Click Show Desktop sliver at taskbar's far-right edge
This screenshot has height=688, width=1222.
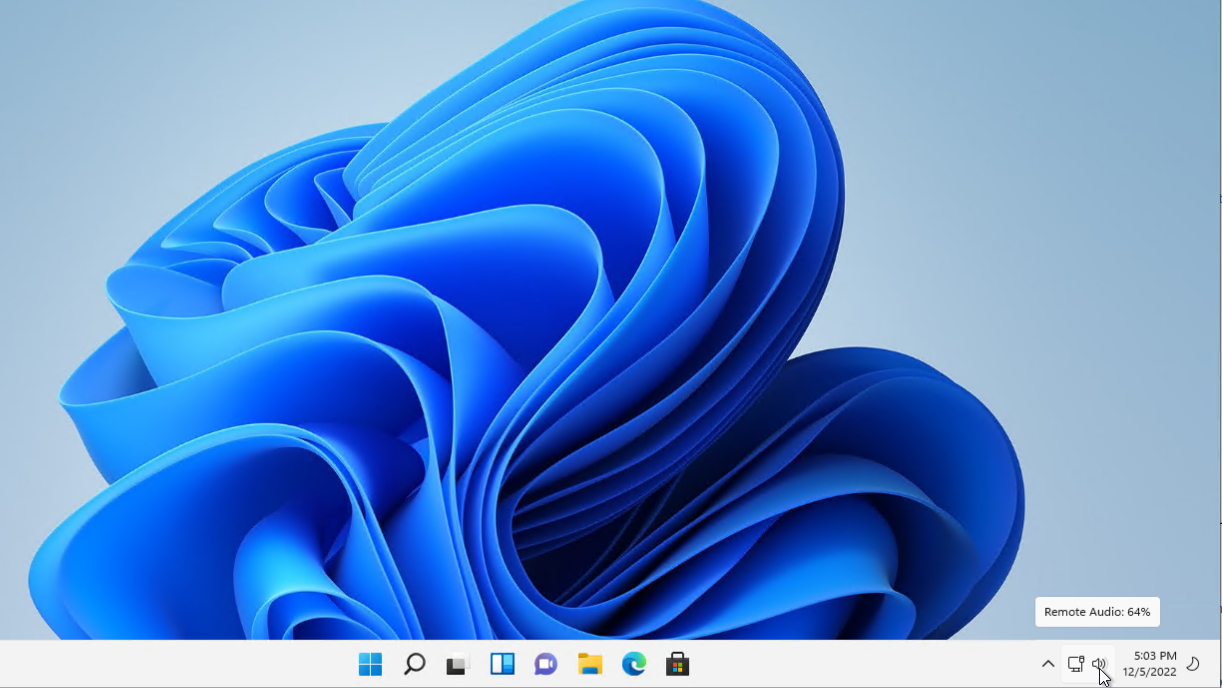[x=1218, y=664]
